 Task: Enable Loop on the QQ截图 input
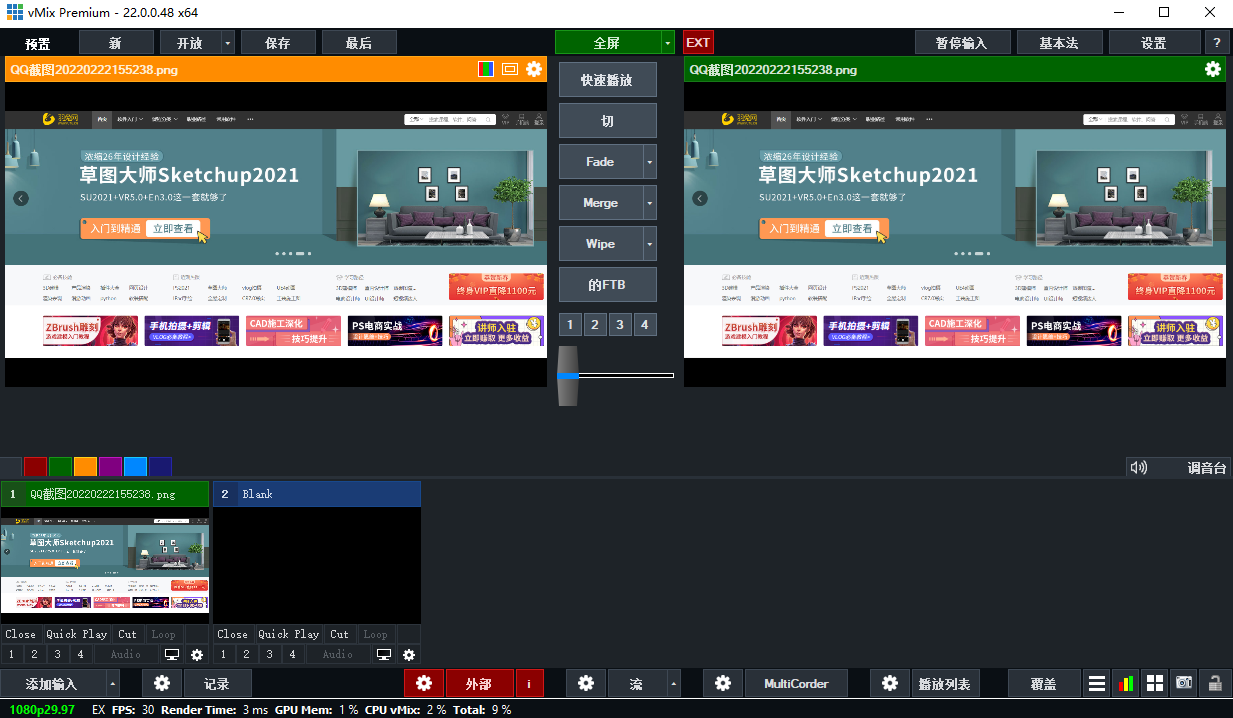(163, 633)
